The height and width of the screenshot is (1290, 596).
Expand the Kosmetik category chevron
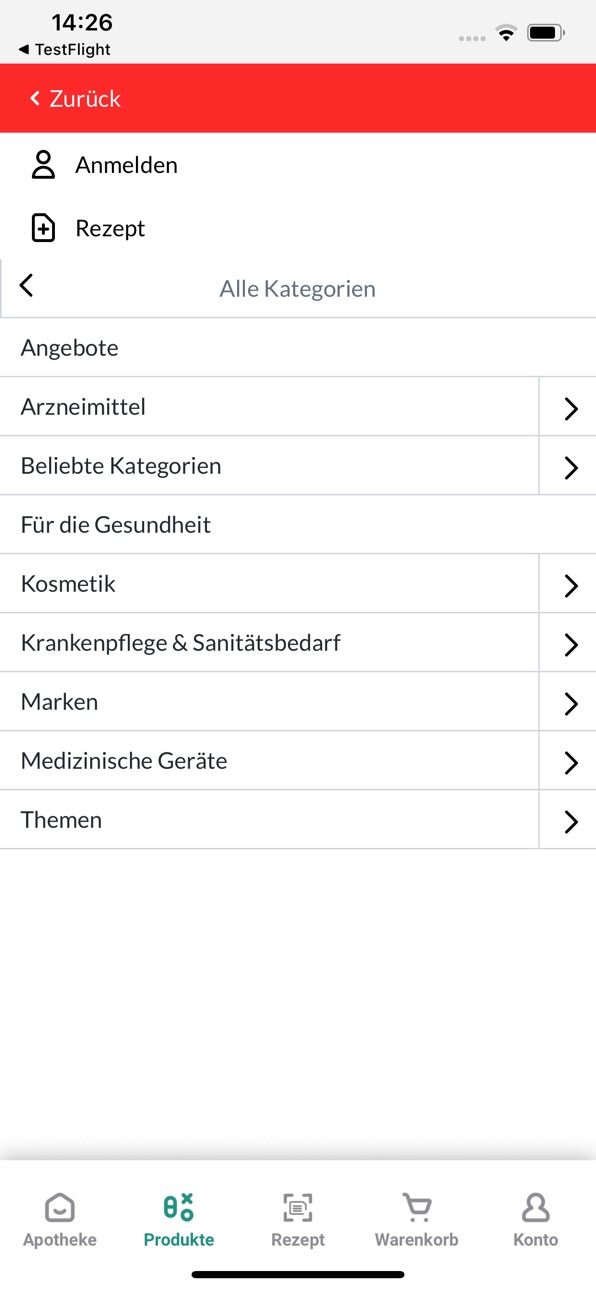click(568, 584)
